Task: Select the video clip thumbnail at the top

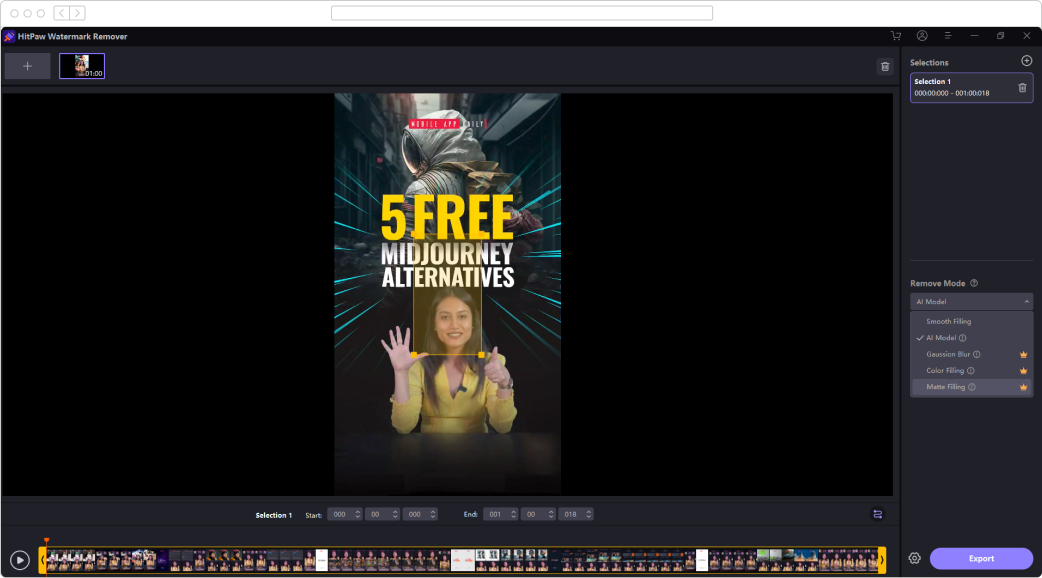Action: pyautogui.click(x=82, y=65)
